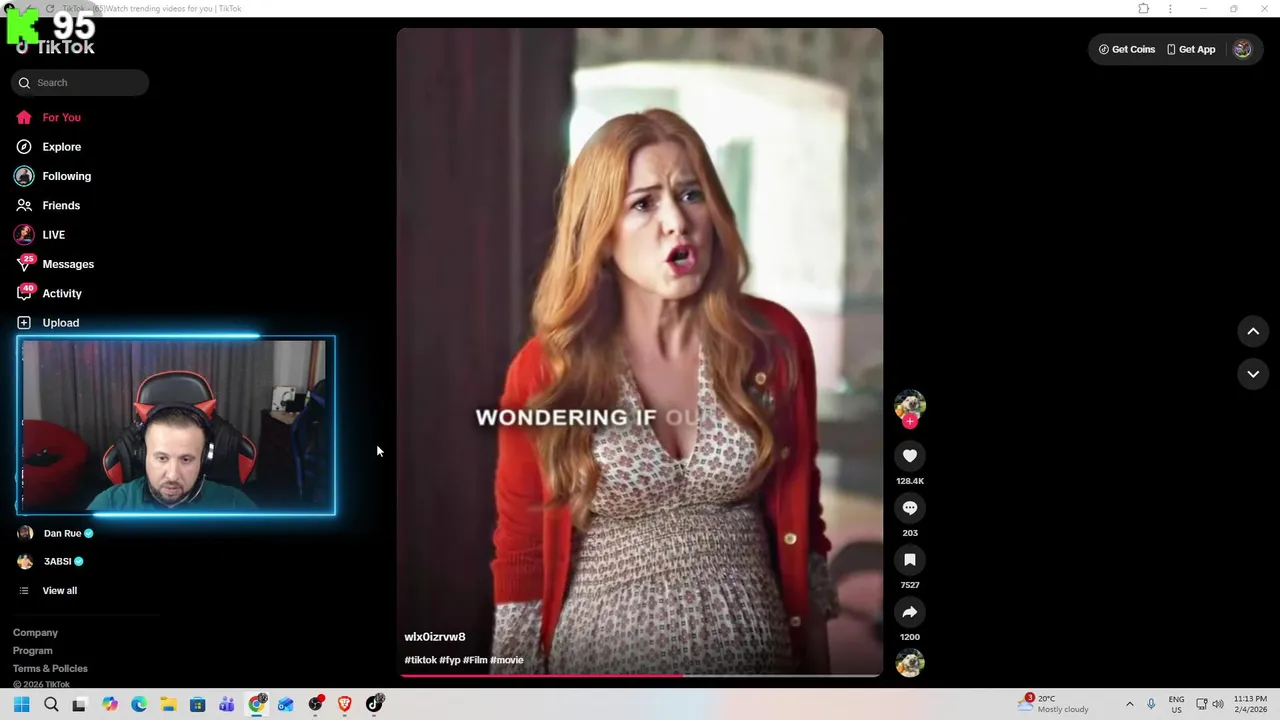This screenshot has height=720, width=1280.
Task: Save video with bookmark icon
Action: tap(910, 560)
